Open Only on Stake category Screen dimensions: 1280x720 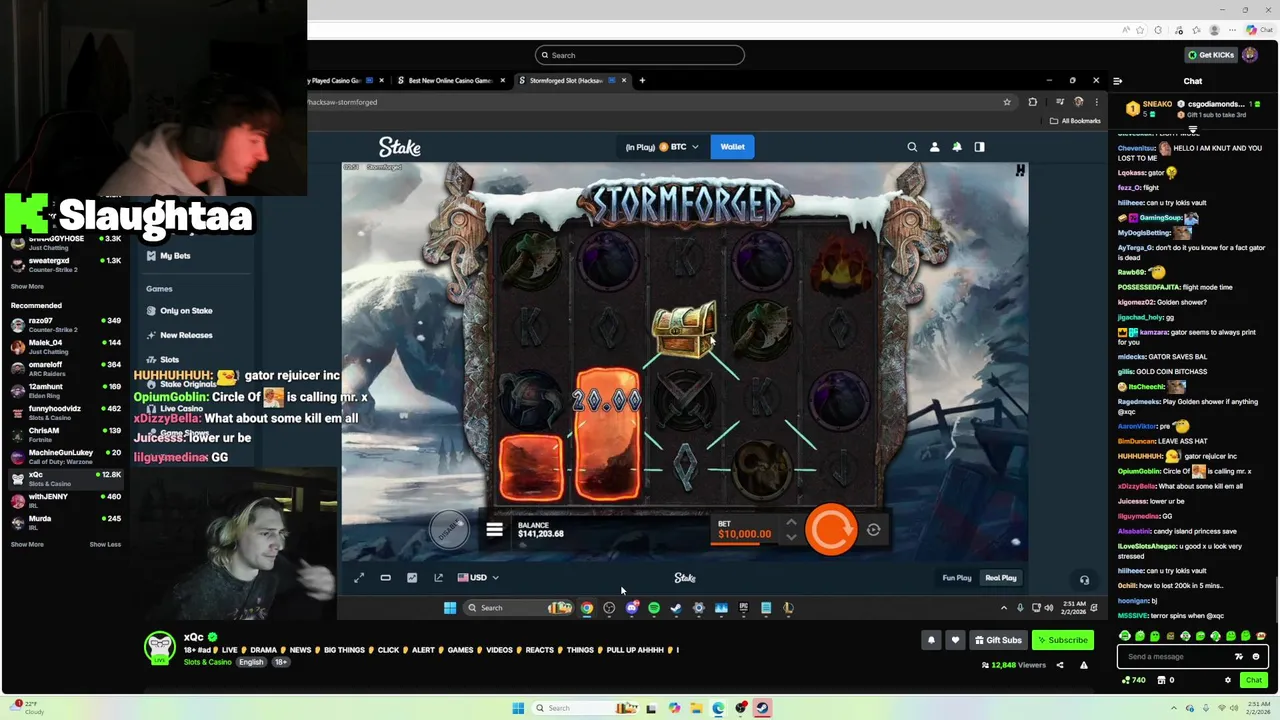(x=180, y=311)
